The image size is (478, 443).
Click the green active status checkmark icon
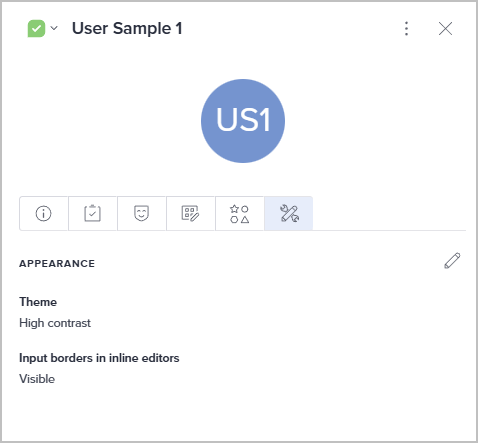(x=36, y=29)
